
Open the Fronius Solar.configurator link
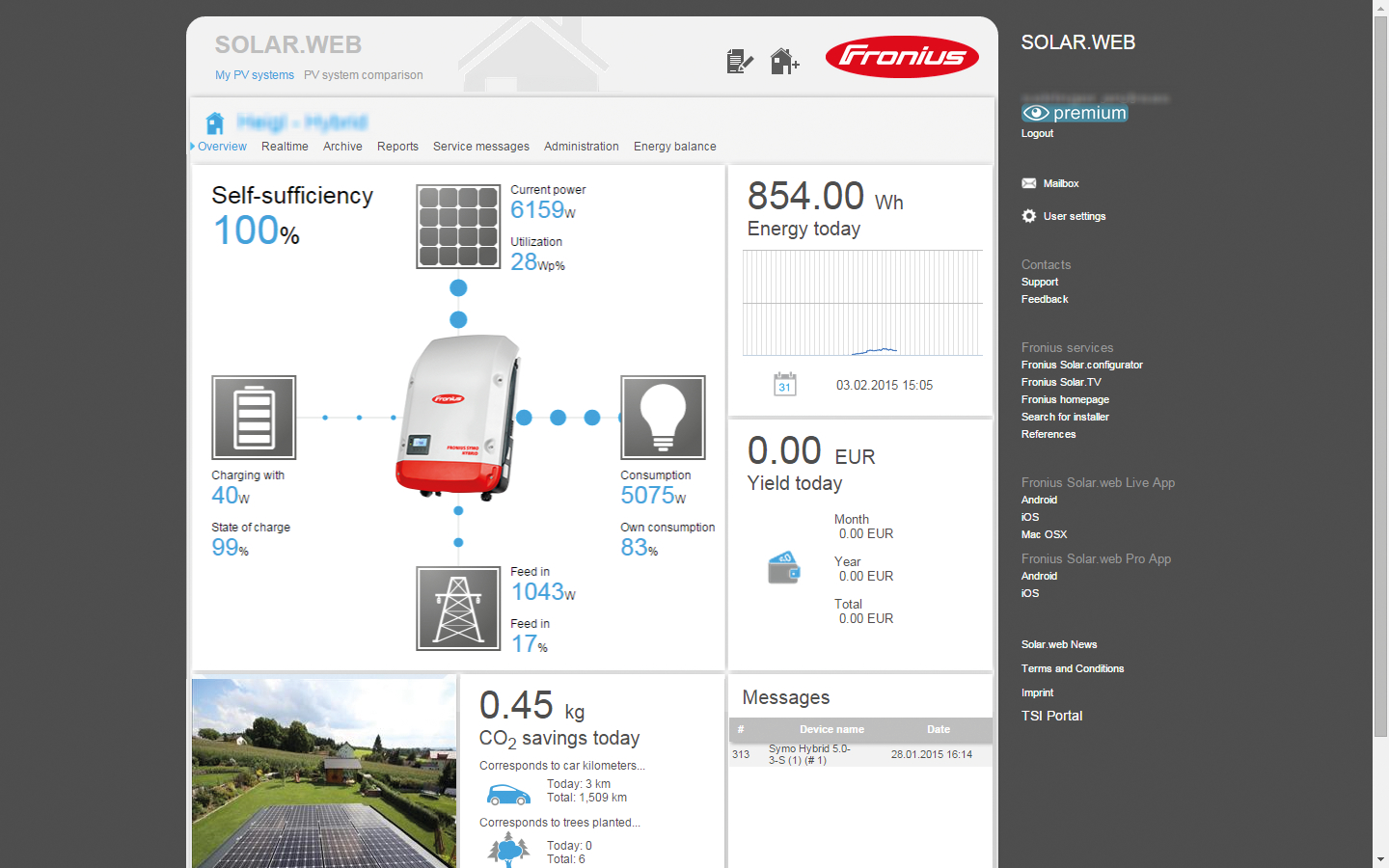tap(1081, 365)
